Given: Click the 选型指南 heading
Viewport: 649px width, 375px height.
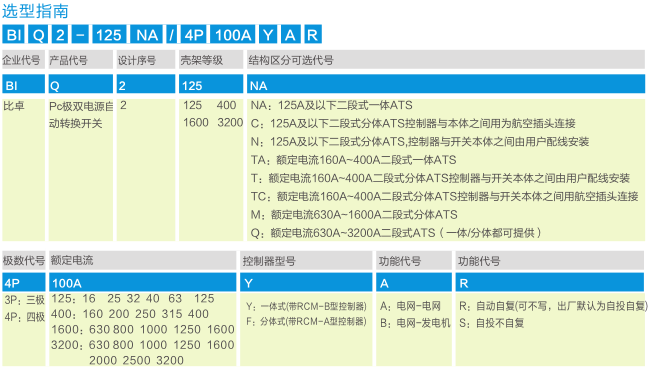Looking at the screenshot, I should [35, 11].
